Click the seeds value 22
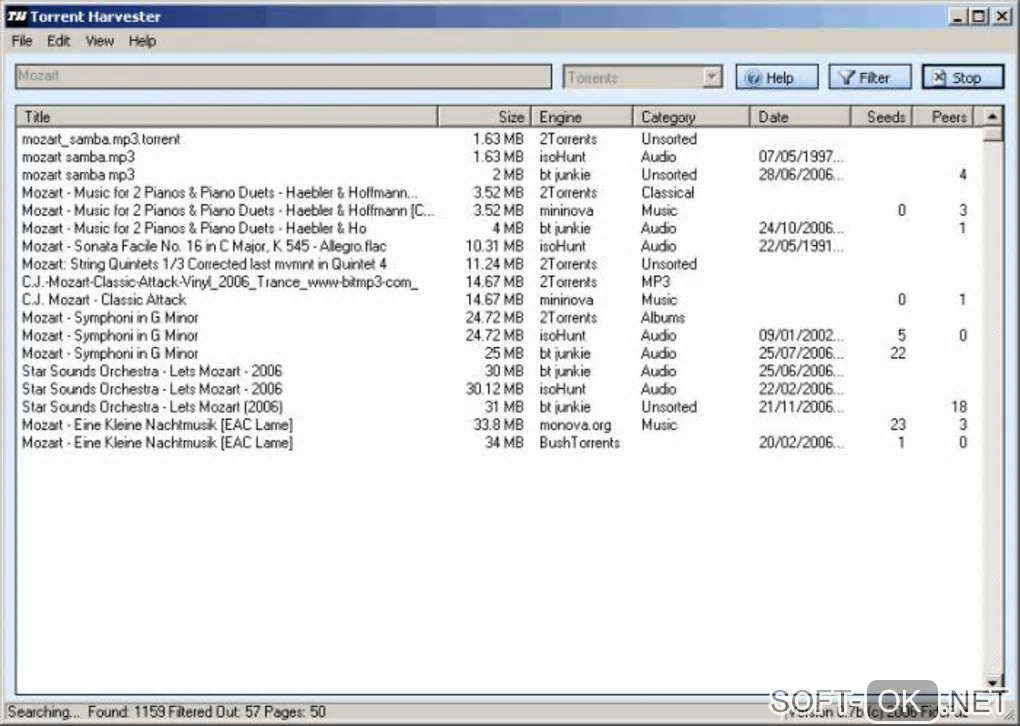1020x726 pixels. [x=898, y=353]
